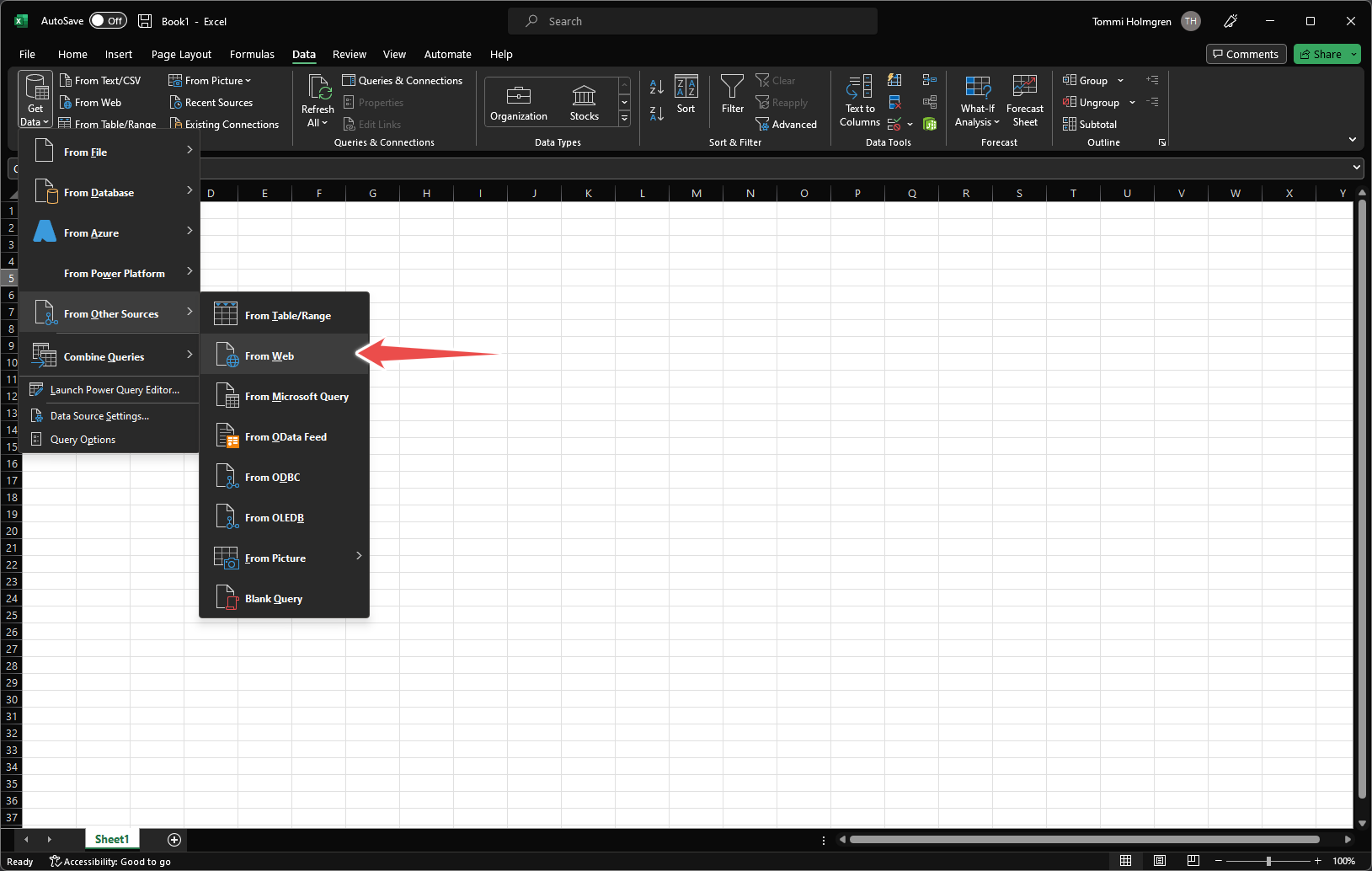Click zoom in plus button
This screenshot has width=1372, height=871.
pos(1318,861)
